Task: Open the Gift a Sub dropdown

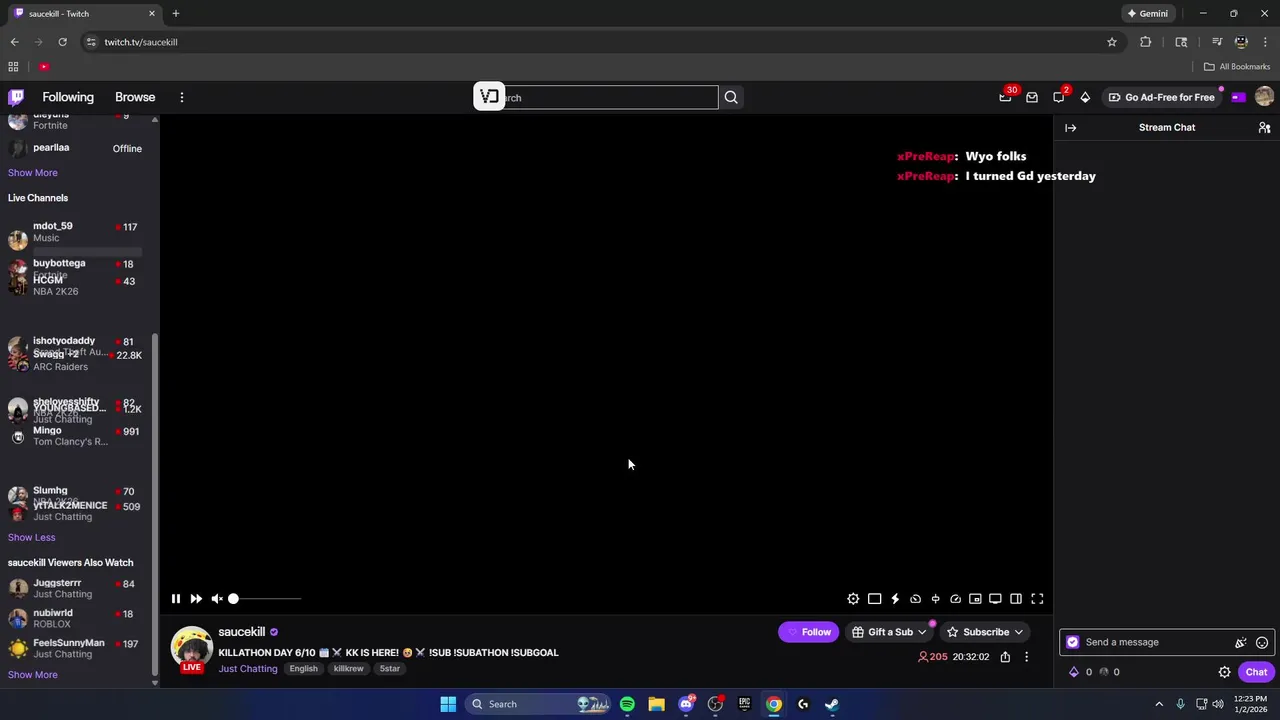Action: tap(889, 632)
